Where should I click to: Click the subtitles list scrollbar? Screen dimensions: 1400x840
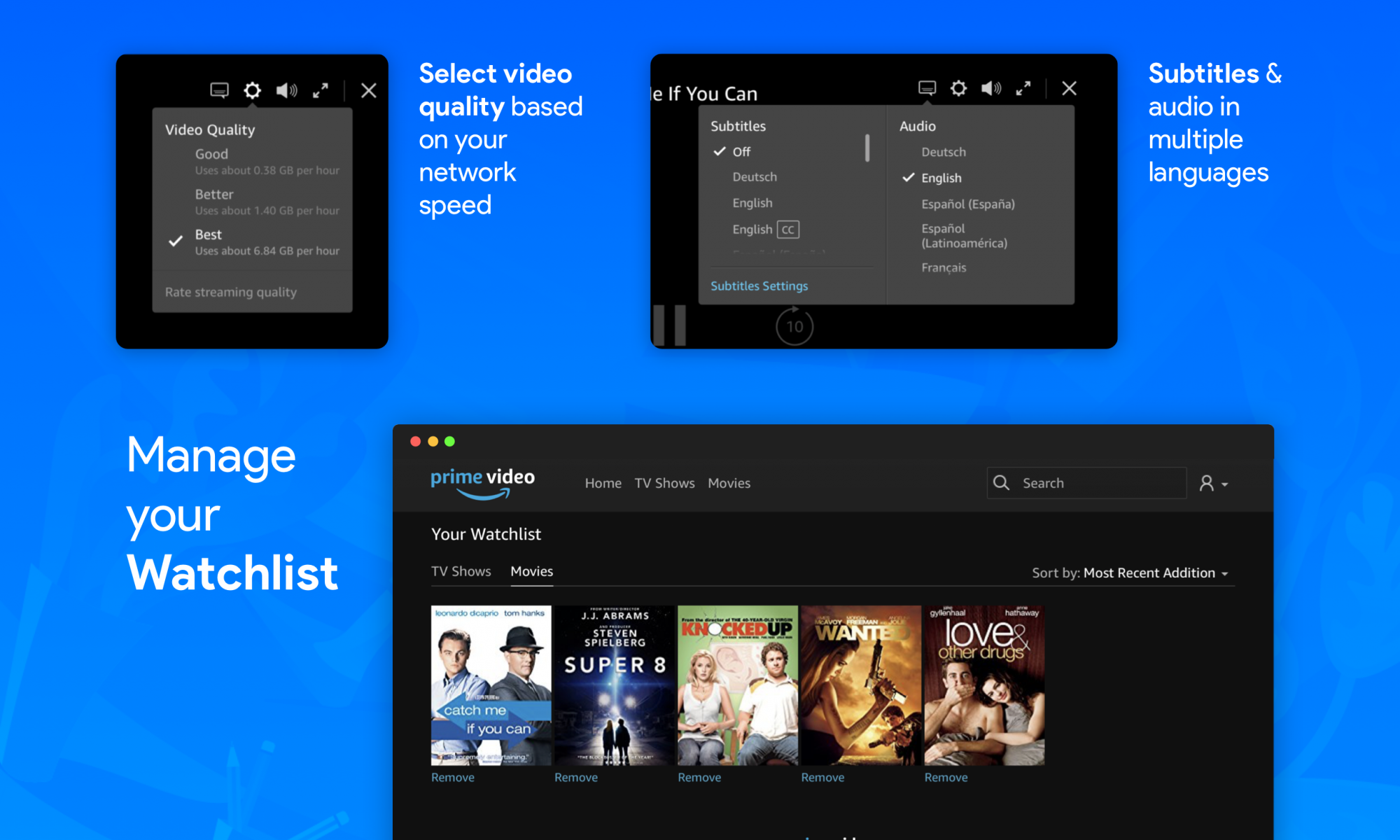coord(867,148)
